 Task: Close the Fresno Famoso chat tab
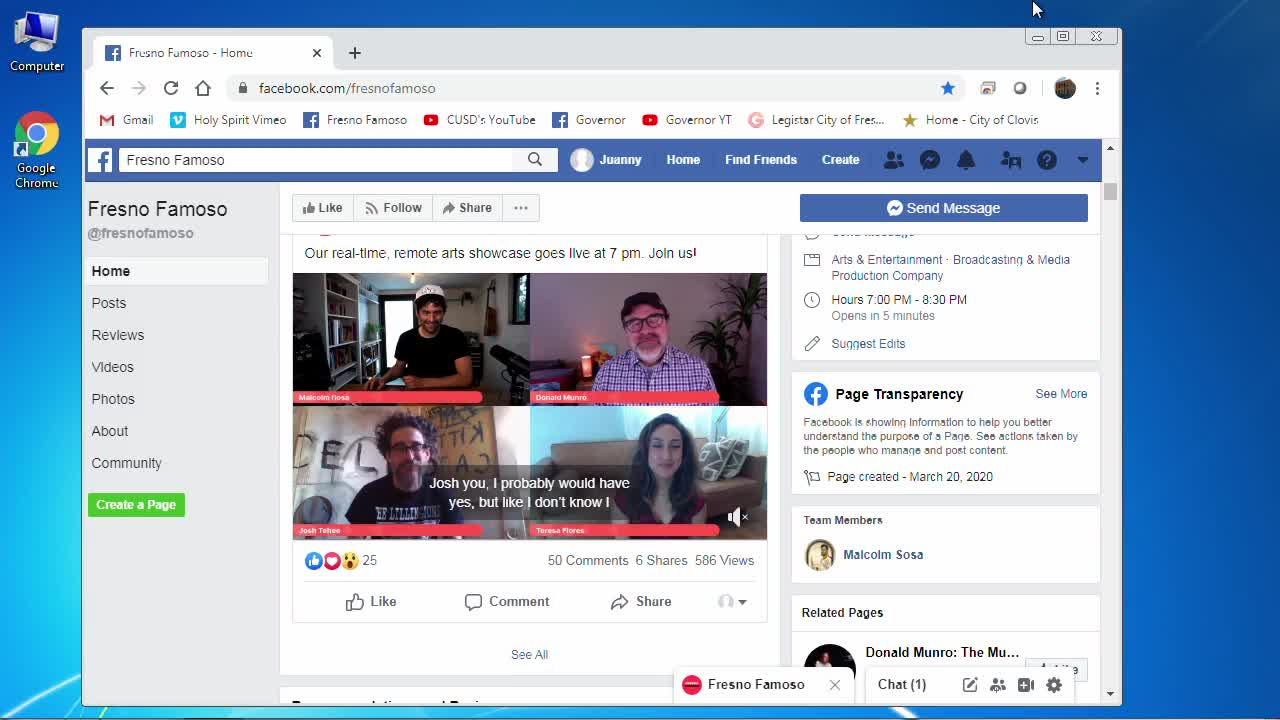click(835, 685)
